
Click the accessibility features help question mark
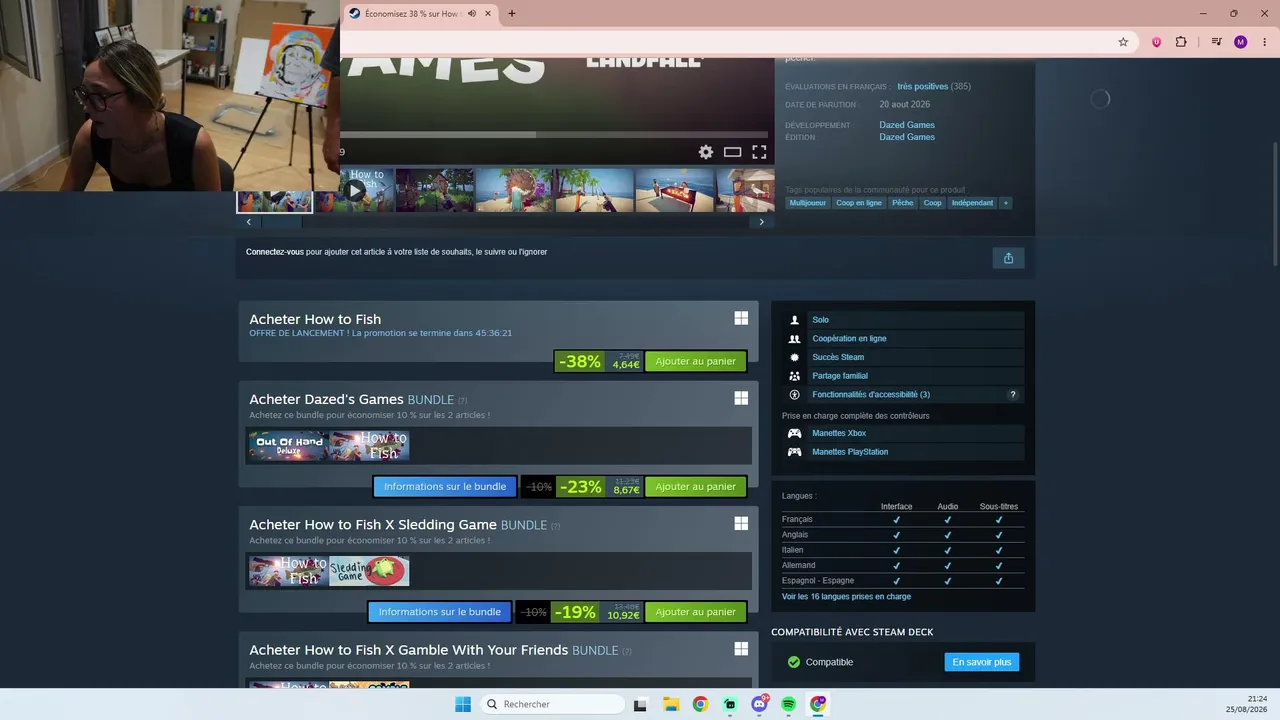tap(1012, 395)
